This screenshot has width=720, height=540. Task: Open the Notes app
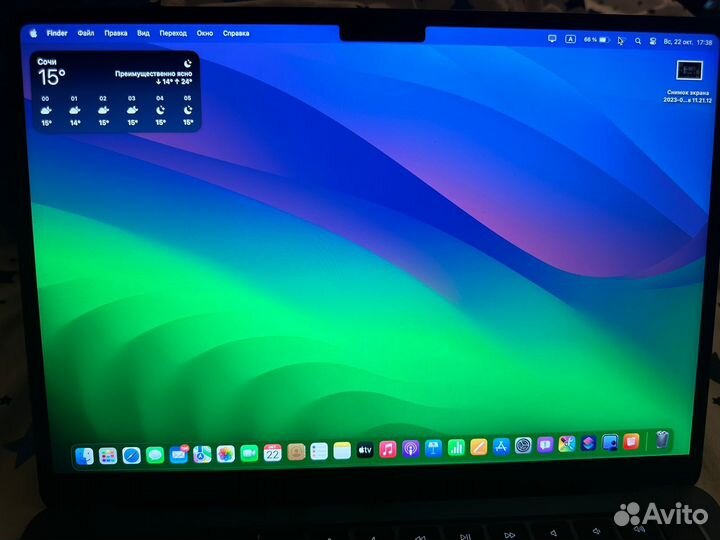point(342,450)
